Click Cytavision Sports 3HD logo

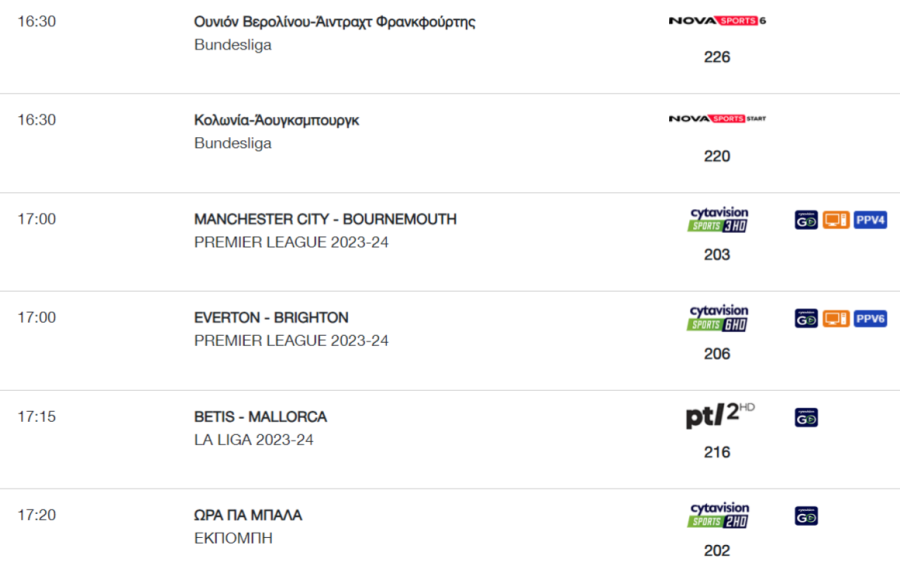717,219
